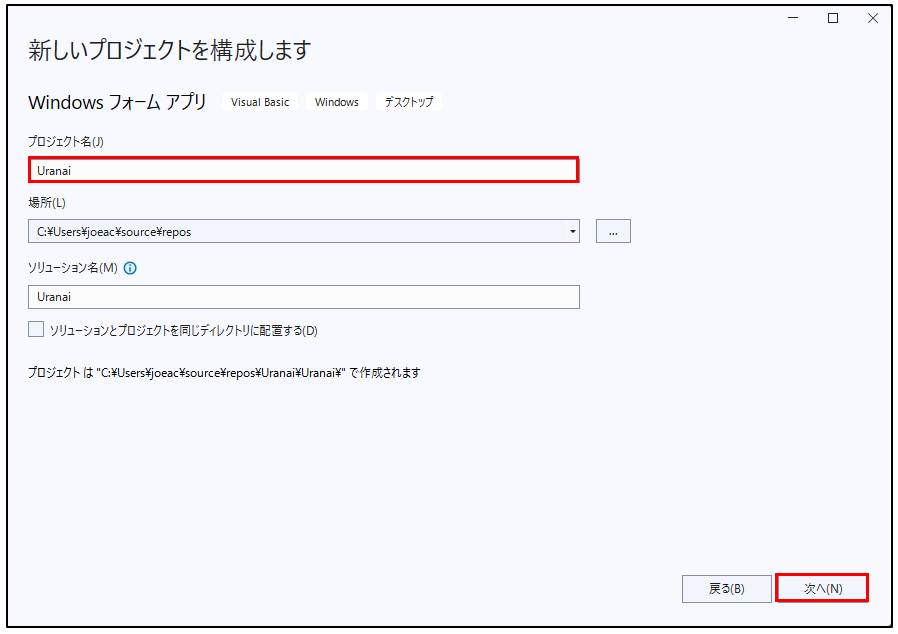Select the Visual Basic tag

[260, 102]
